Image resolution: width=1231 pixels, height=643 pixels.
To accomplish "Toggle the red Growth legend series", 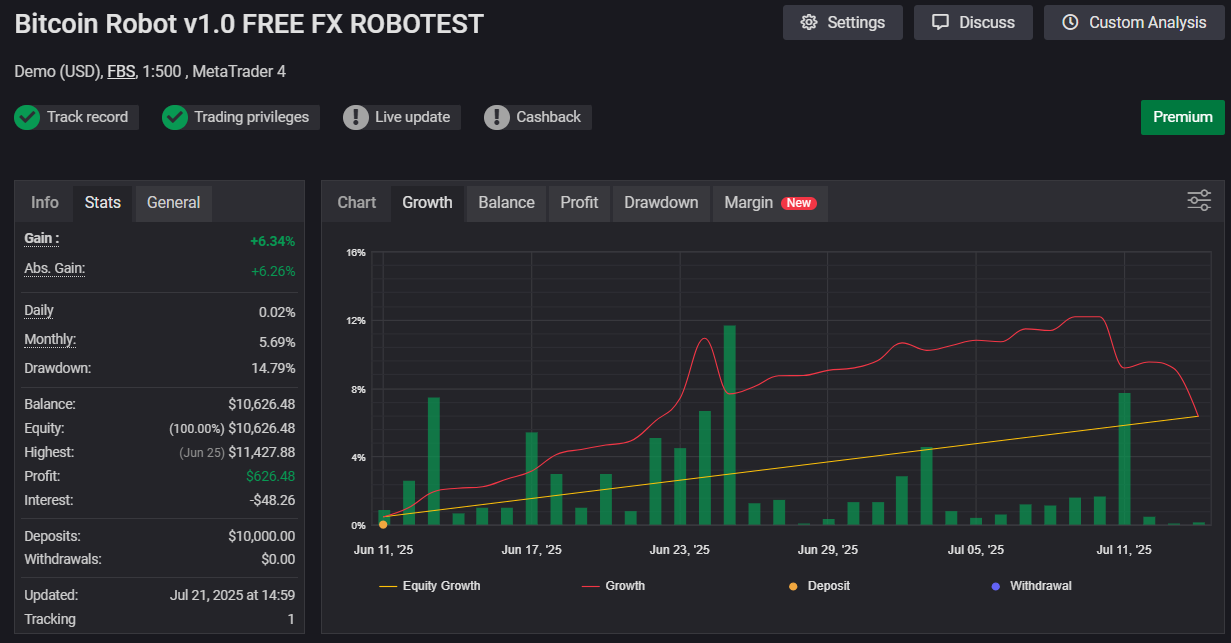I will pos(614,586).
